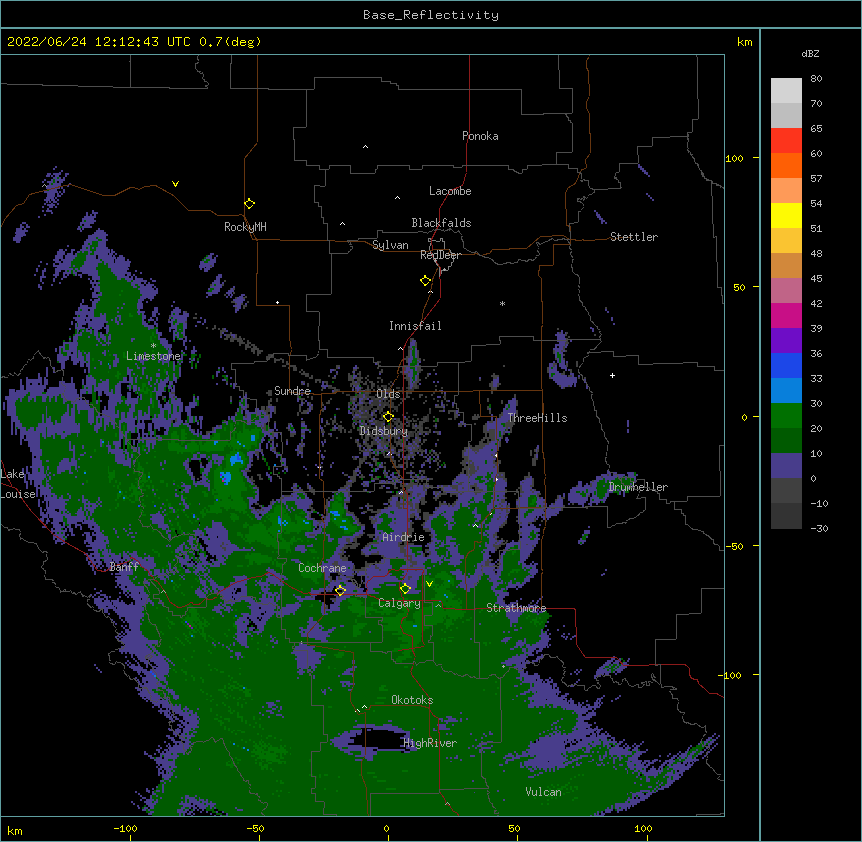Pick the red 65–60 dBZ legend swatch
The height and width of the screenshot is (842, 862).
[x=786, y=141]
